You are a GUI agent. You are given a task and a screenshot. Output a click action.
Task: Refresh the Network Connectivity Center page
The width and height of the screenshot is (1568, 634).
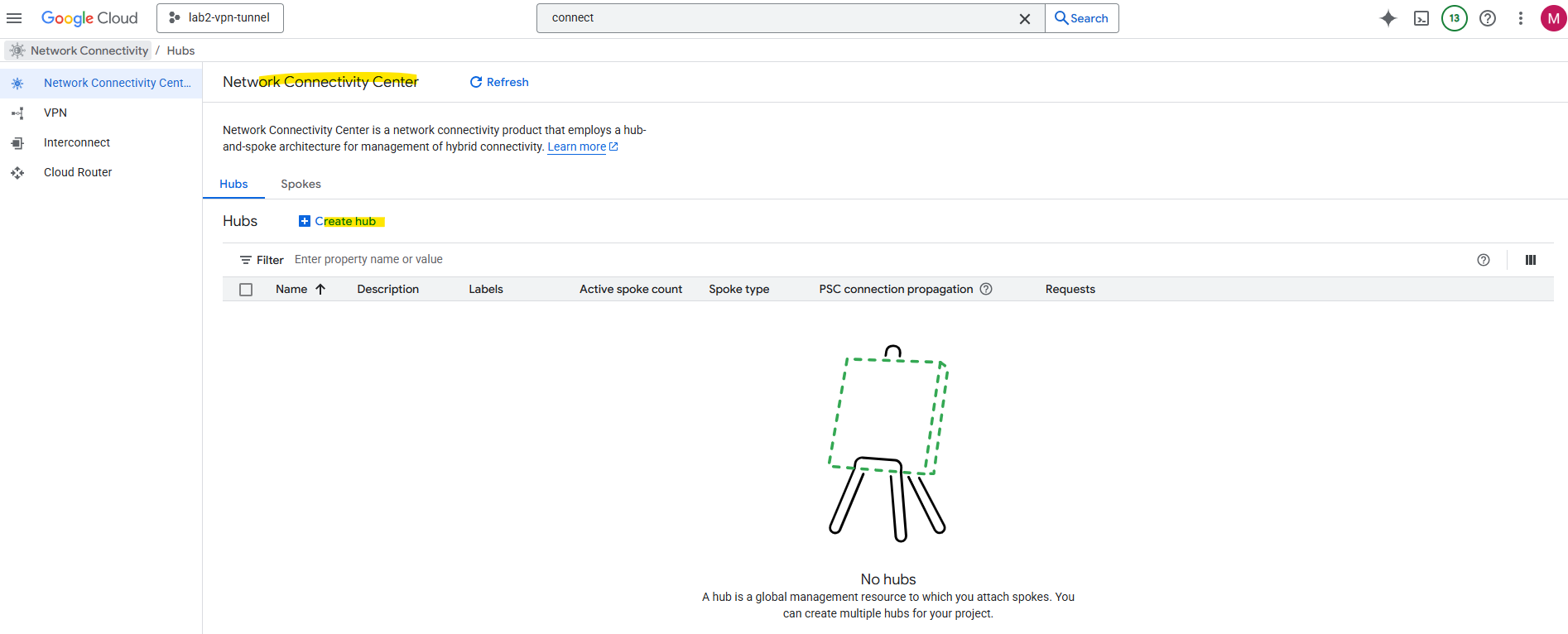pos(499,82)
